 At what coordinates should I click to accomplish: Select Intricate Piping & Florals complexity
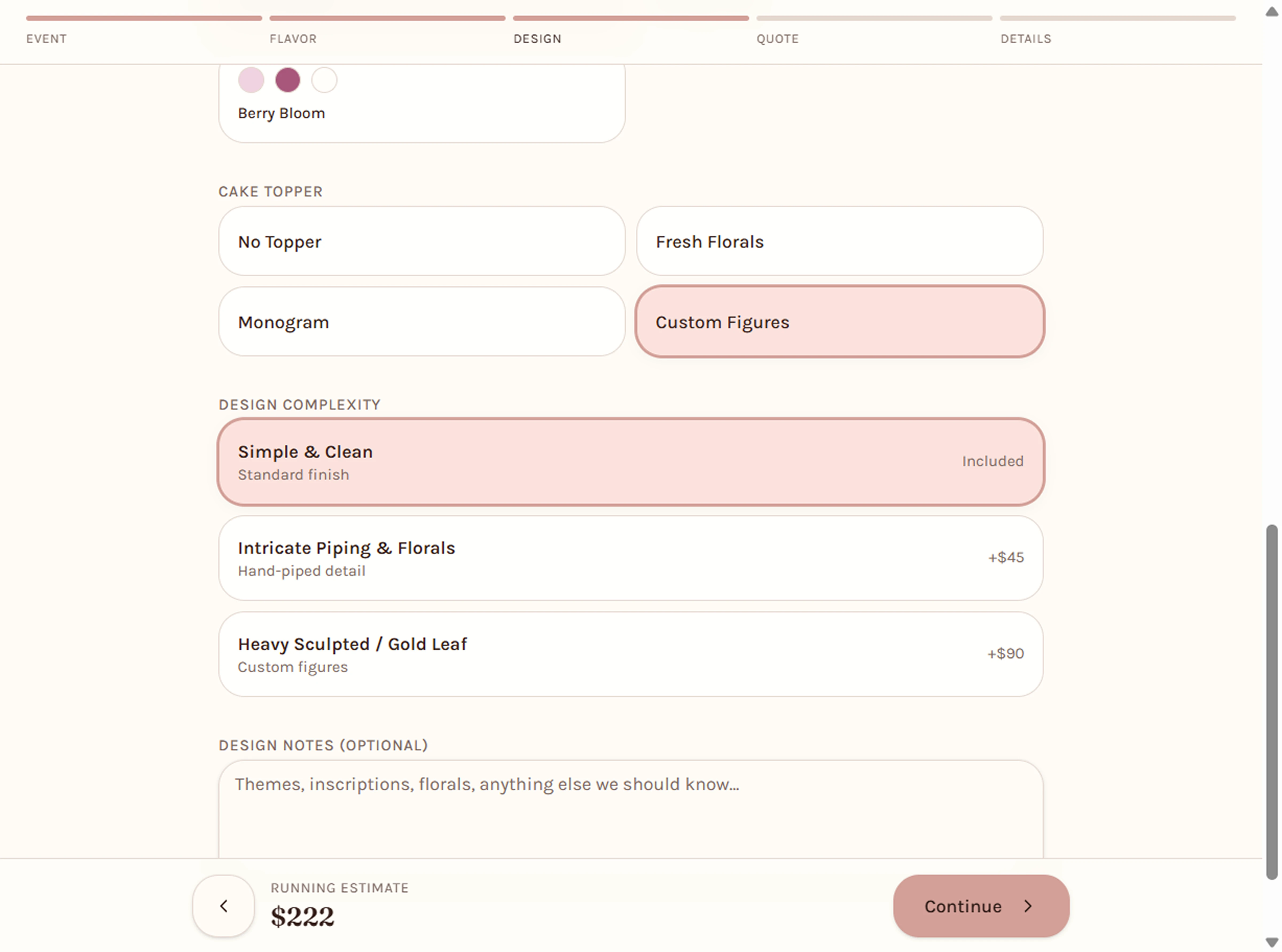pos(631,558)
